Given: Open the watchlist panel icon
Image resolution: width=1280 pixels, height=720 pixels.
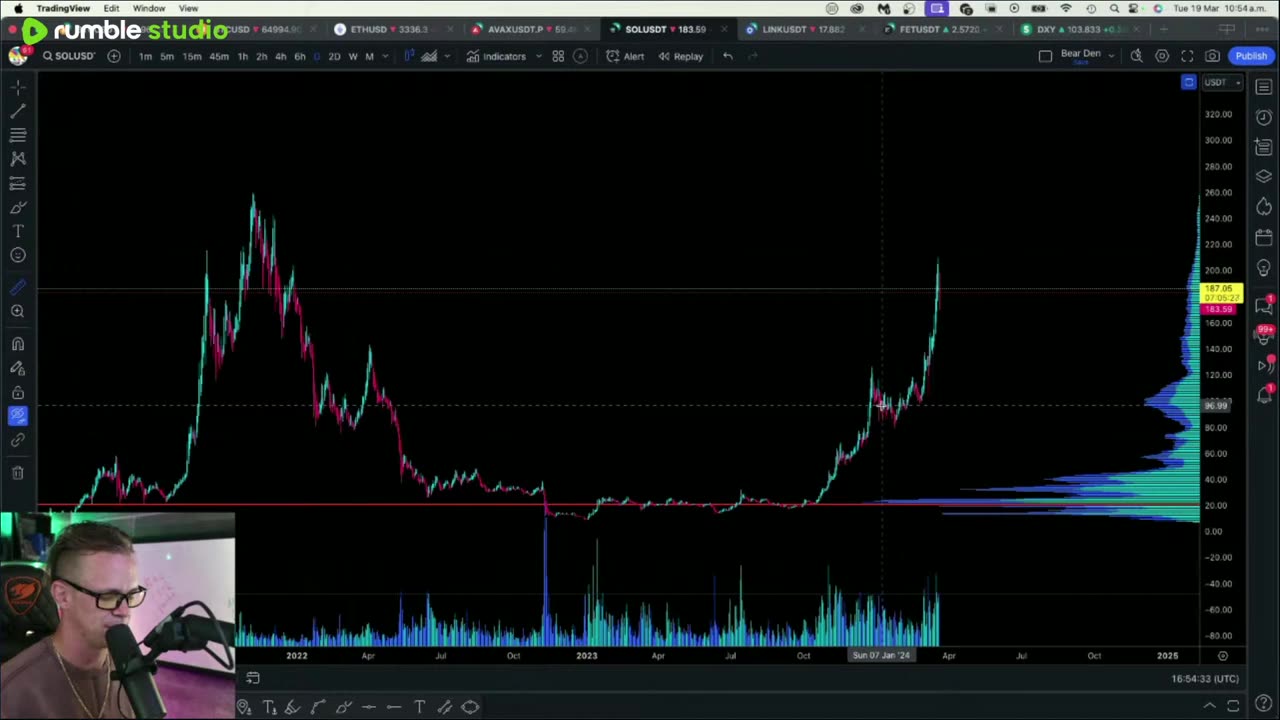Looking at the screenshot, I should [x=1264, y=87].
